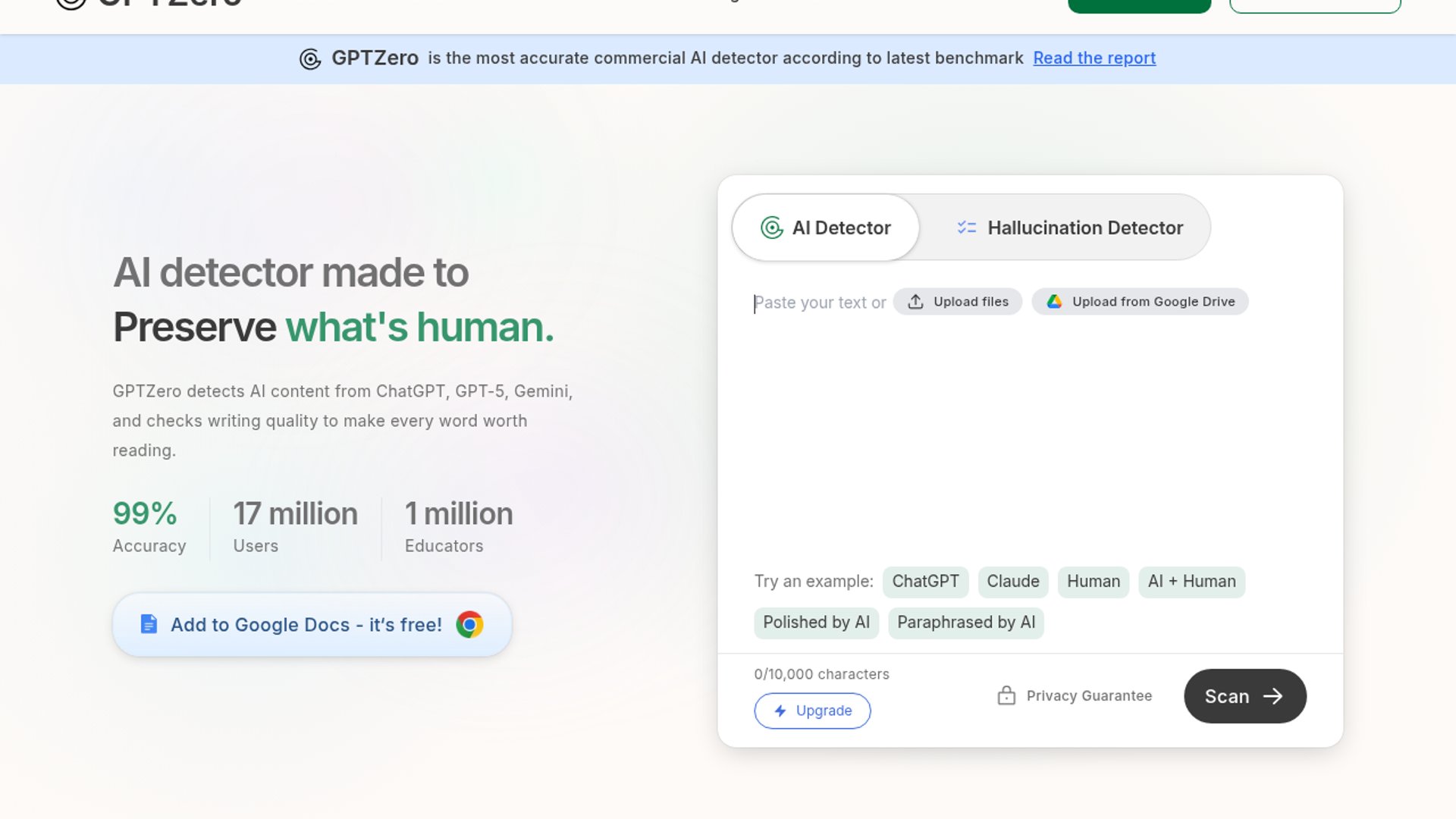Load the Claude example
This screenshot has width=1456, height=819.
1012,582
